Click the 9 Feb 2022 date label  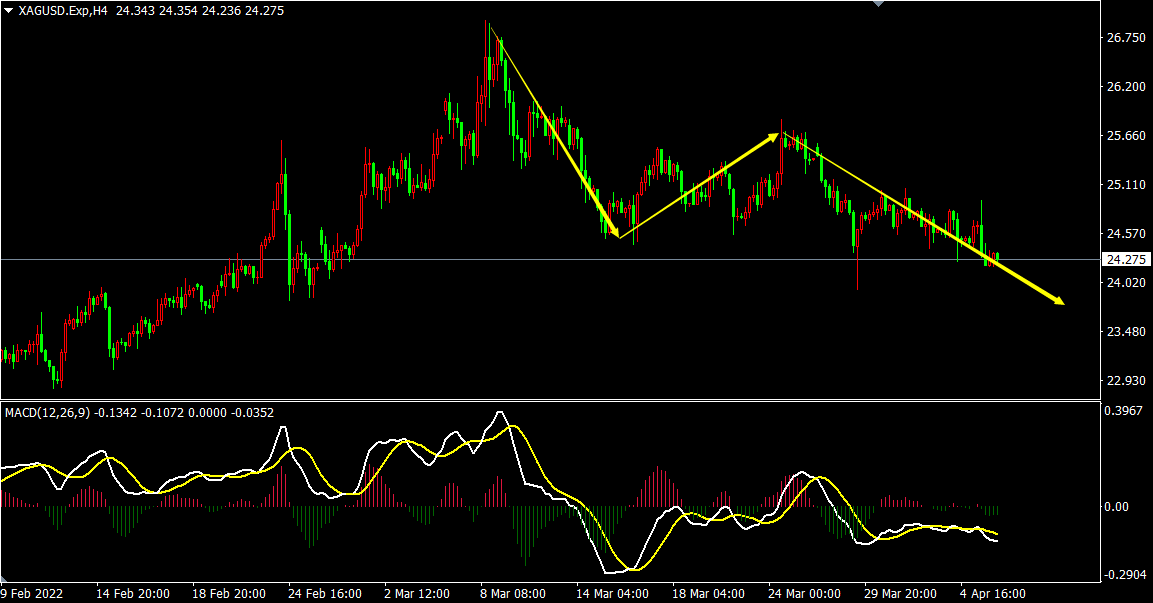pyautogui.click(x=34, y=593)
